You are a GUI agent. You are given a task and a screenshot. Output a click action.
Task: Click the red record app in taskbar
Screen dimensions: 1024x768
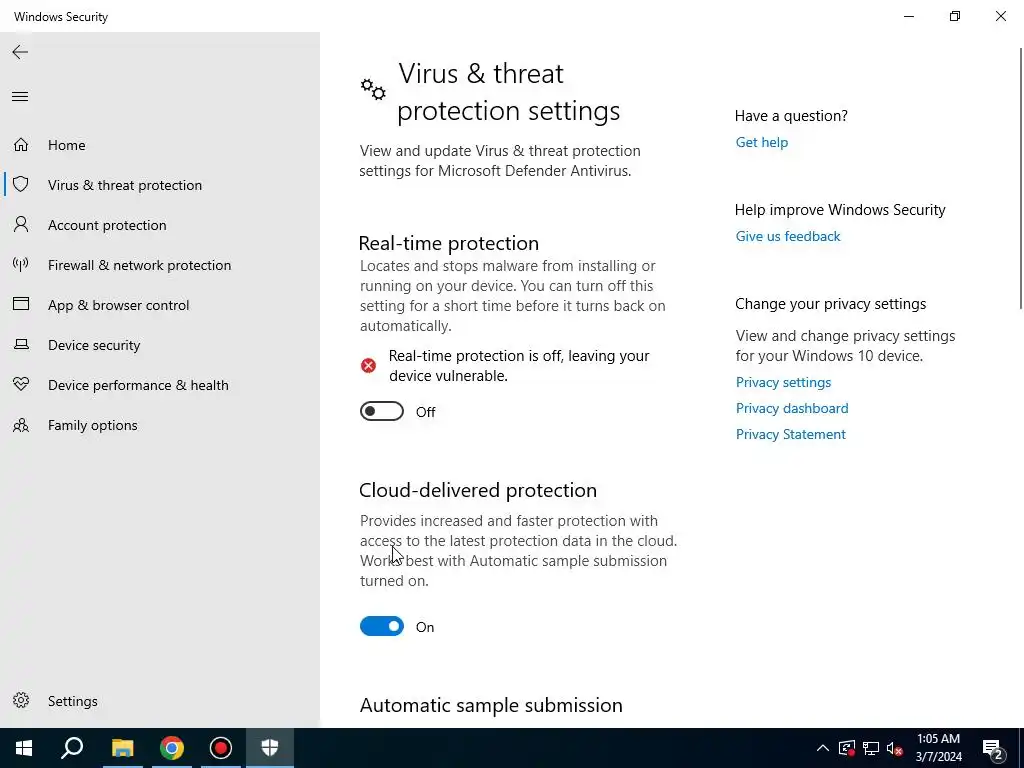pyautogui.click(x=221, y=748)
